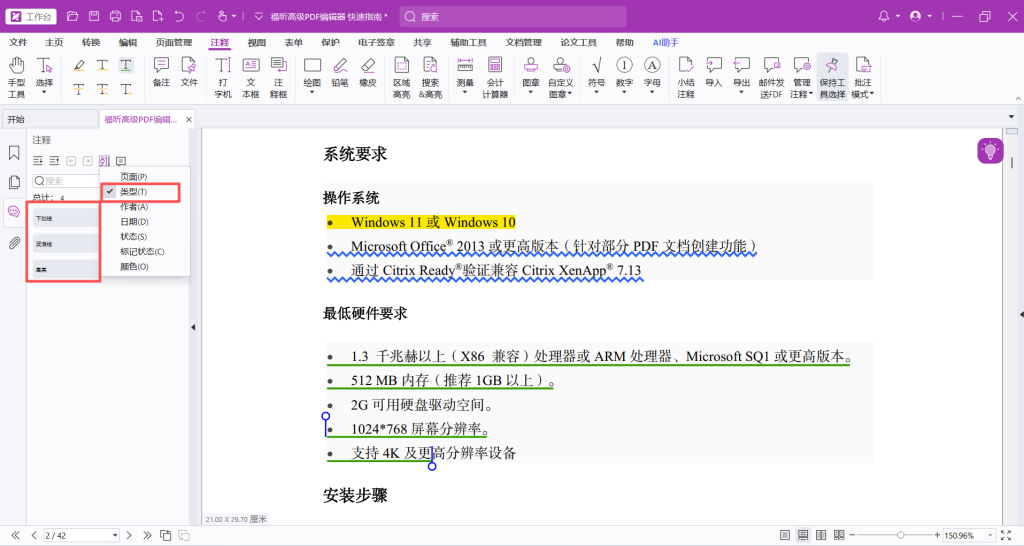1024x546 pixels.
Task: Click the 工作台 workbench button
Action: click(x=31, y=16)
